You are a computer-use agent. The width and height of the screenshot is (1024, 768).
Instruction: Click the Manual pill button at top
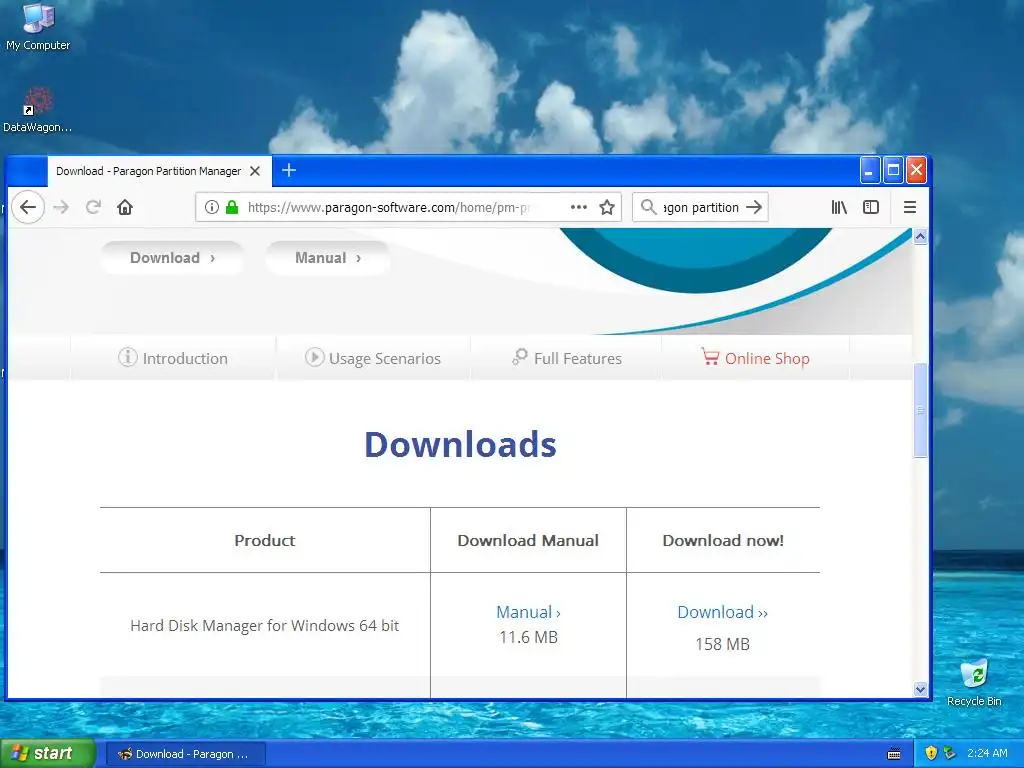pos(328,258)
